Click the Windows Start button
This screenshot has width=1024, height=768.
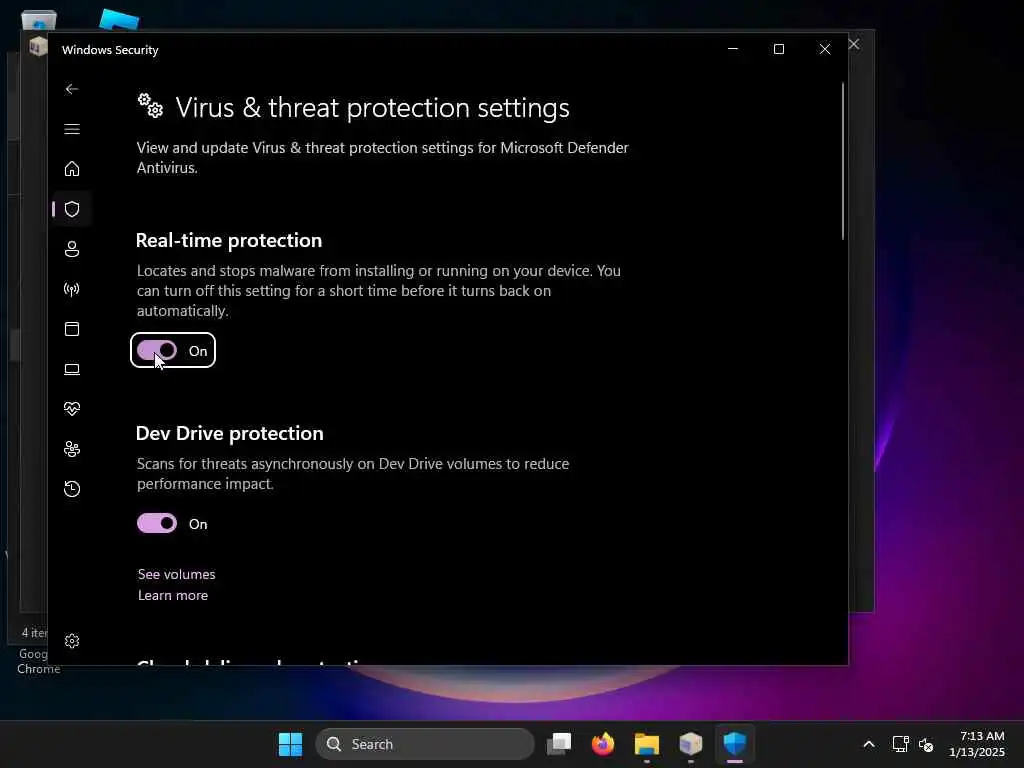pos(291,744)
